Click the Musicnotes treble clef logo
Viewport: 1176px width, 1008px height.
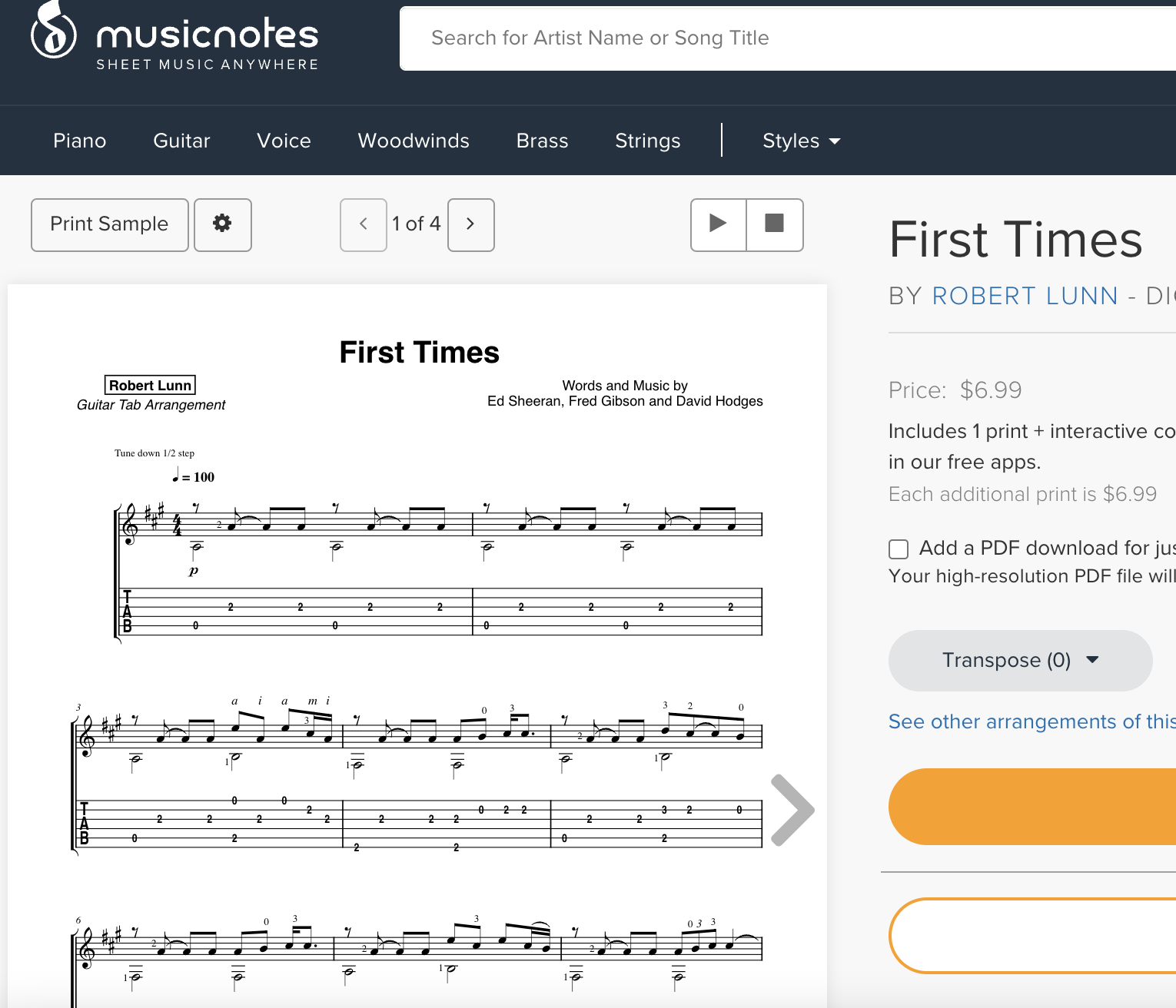click(52, 35)
